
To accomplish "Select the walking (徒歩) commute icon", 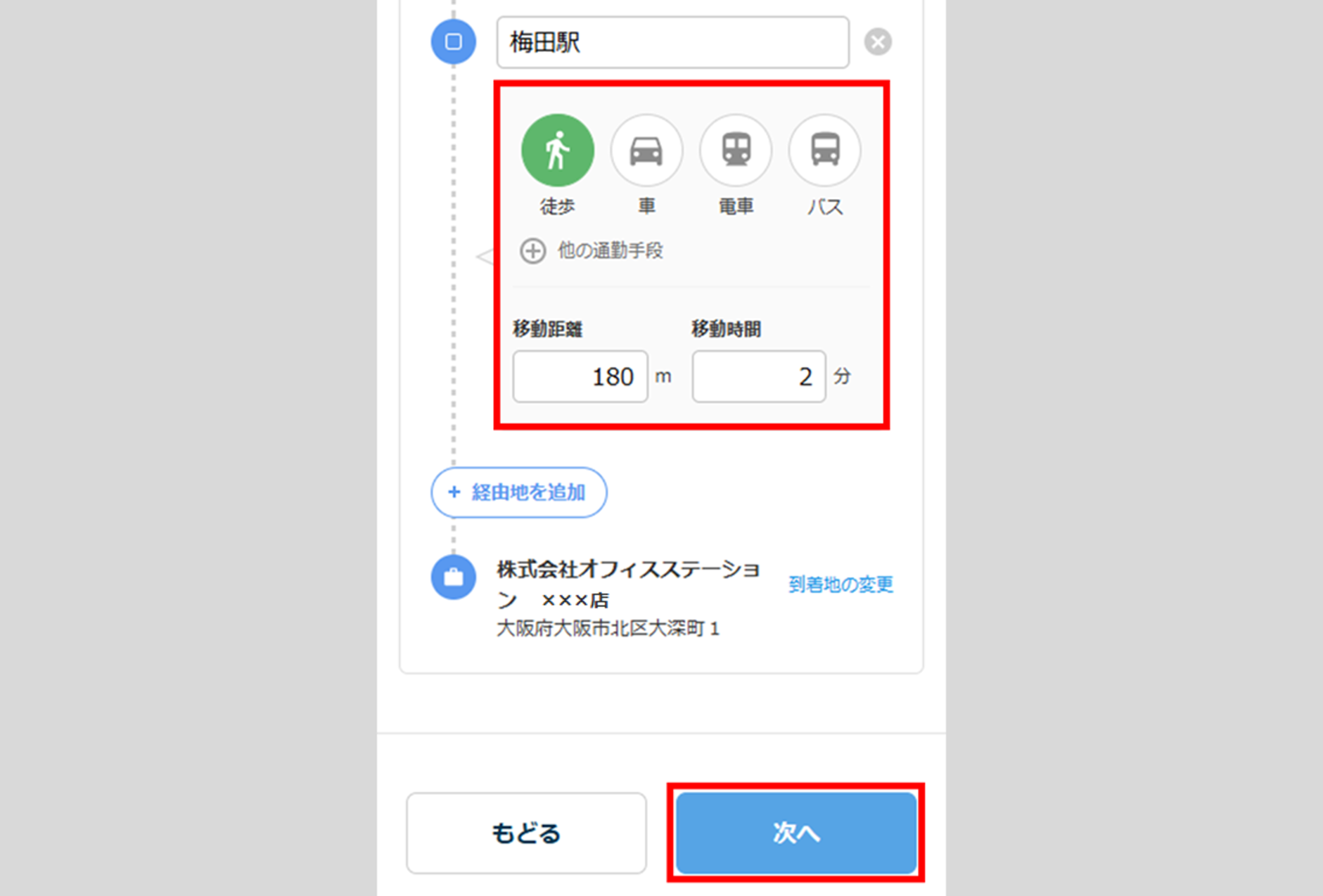I will click(557, 150).
